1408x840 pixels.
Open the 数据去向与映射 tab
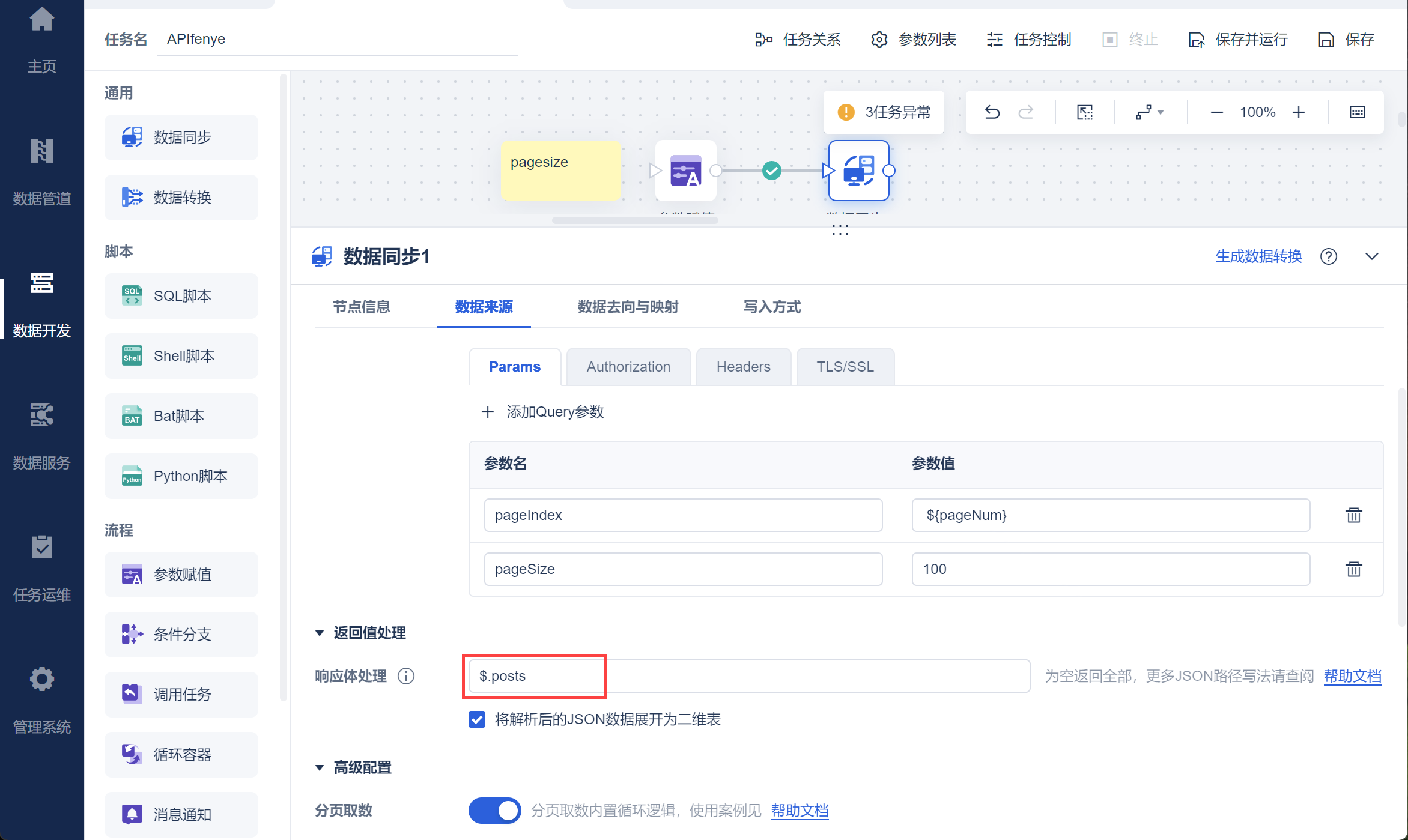[628, 307]
